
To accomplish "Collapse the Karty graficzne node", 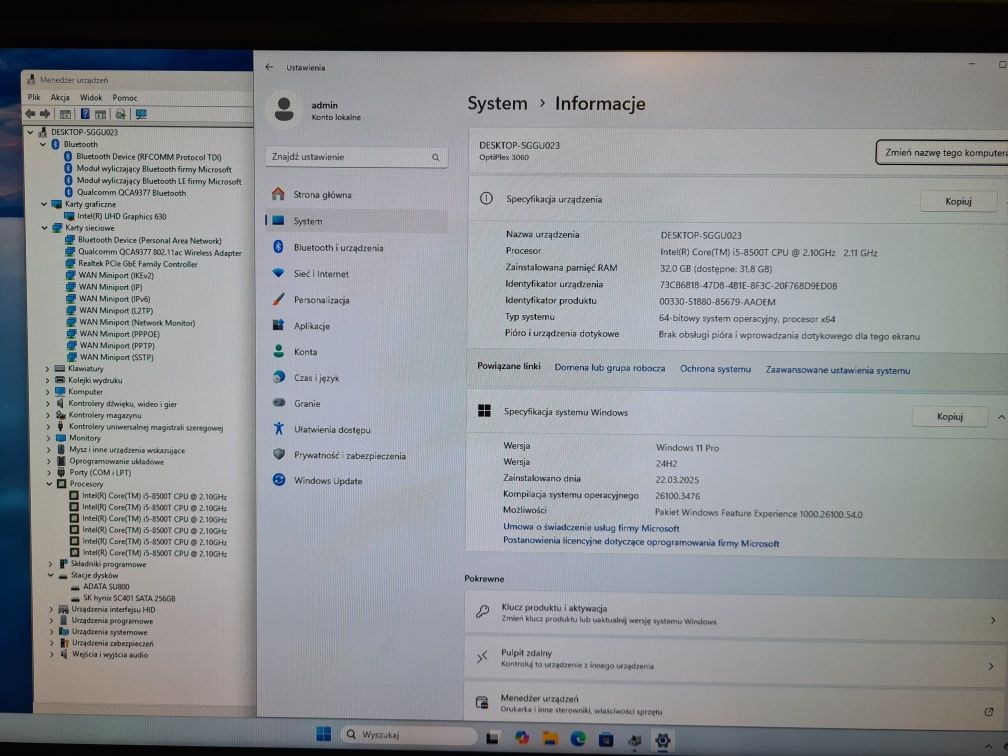I will pyautogui.click(x=44, y=204).
